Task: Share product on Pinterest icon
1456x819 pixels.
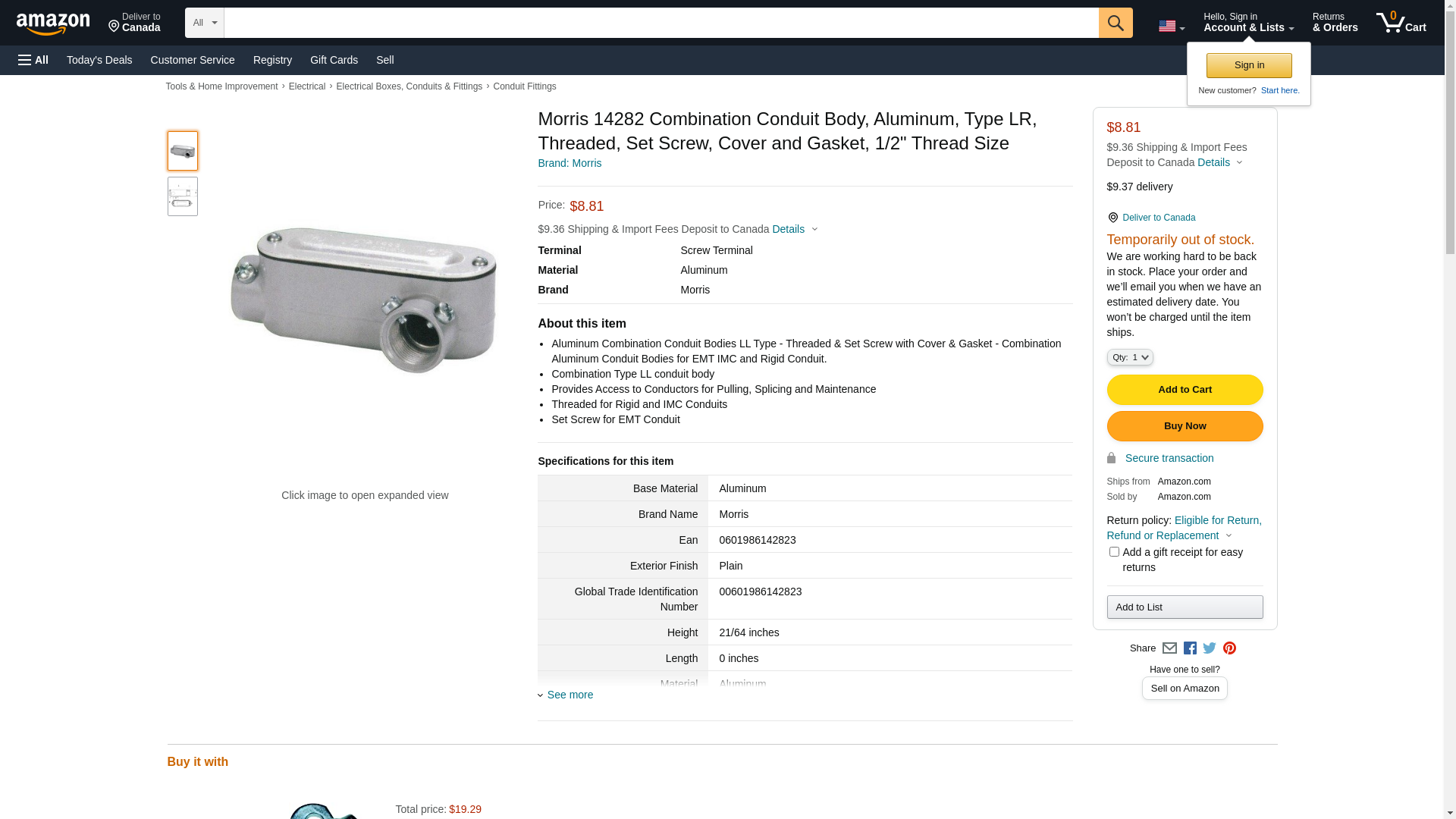Action: (x=1229, y=648)
